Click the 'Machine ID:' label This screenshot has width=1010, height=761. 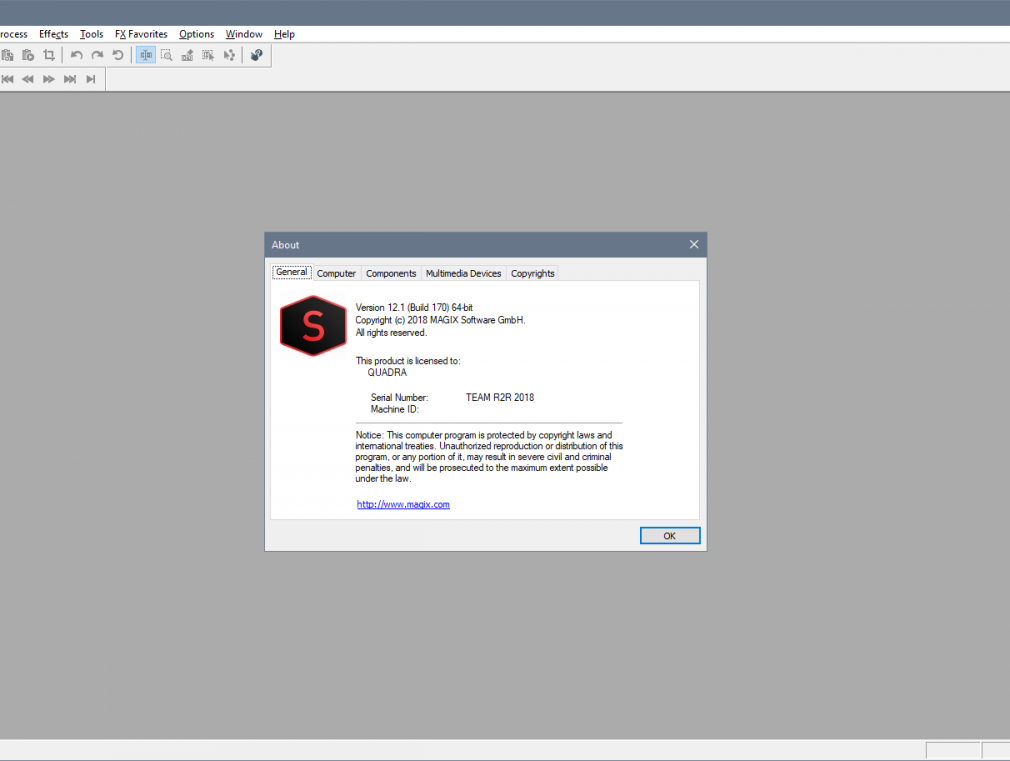click(394, 409)
